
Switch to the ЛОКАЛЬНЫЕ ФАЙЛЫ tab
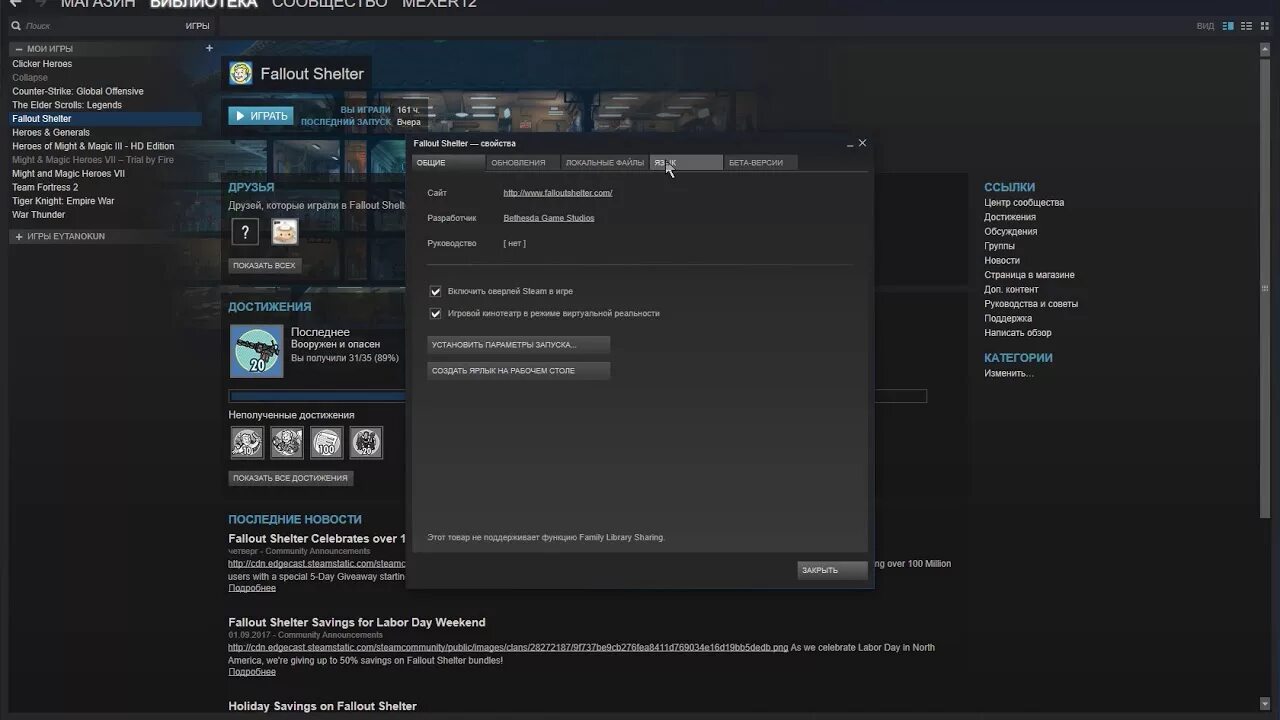coord(604,162)
